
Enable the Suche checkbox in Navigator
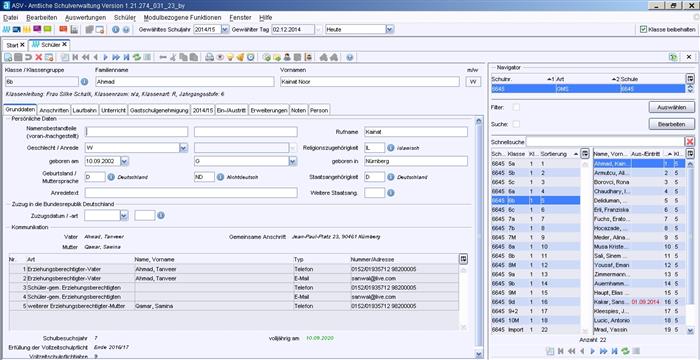tap(516, 124)
